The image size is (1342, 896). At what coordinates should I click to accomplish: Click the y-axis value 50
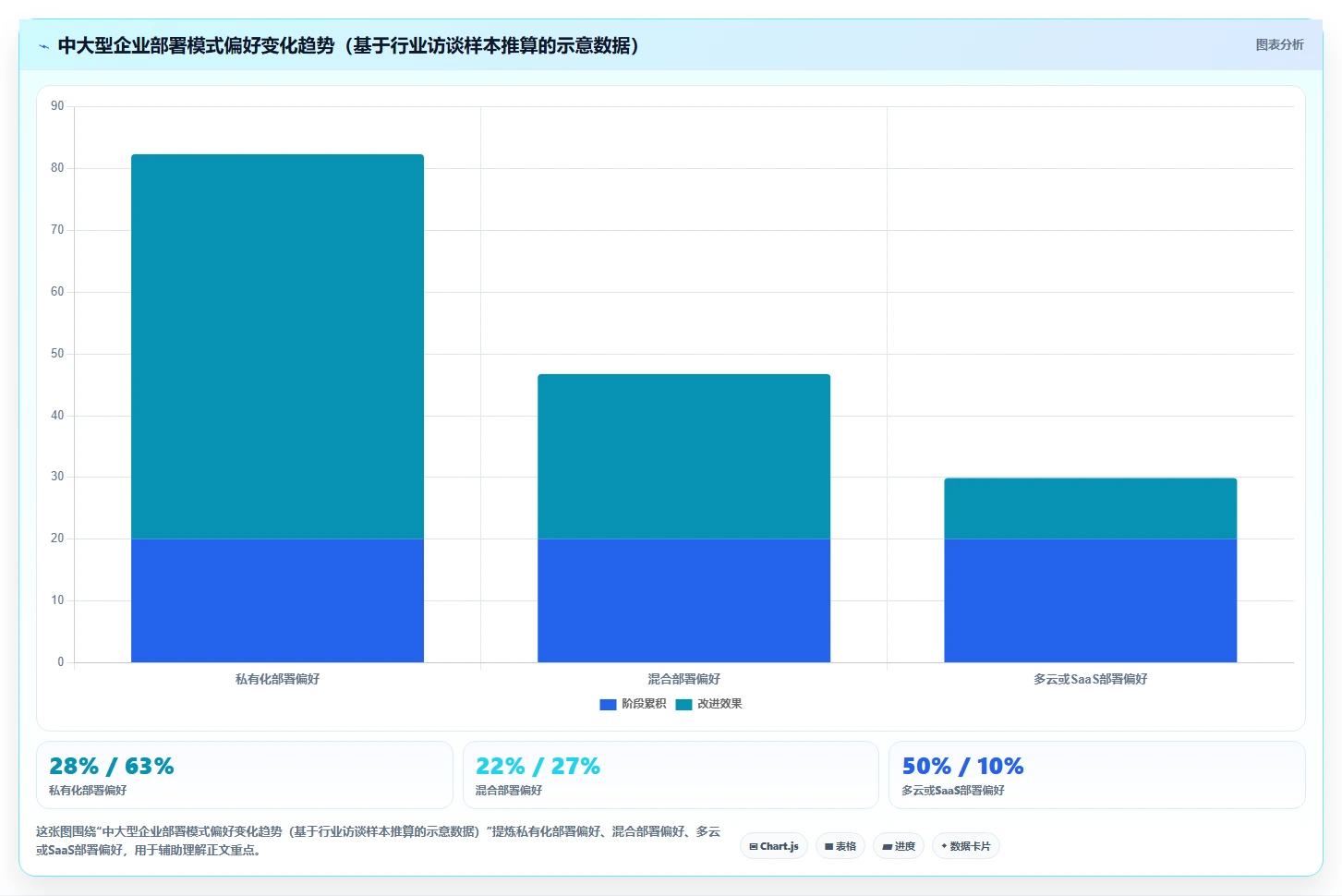tap(57, 354)
